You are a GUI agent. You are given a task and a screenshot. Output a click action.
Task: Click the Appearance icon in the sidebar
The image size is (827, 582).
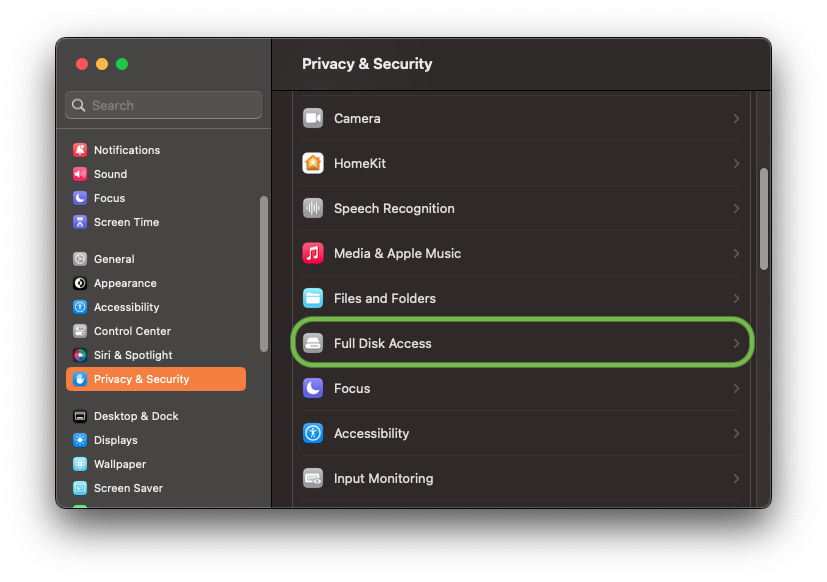click(80, 283)
